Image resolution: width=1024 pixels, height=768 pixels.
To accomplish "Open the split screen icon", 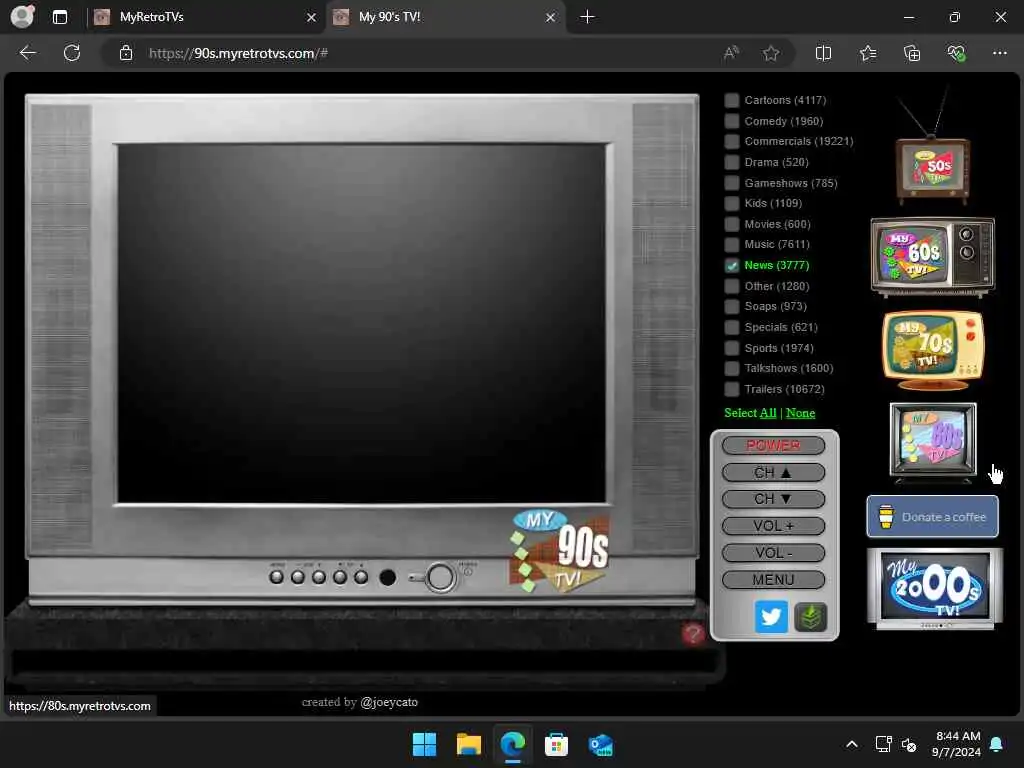I will (x=824, y=54).
